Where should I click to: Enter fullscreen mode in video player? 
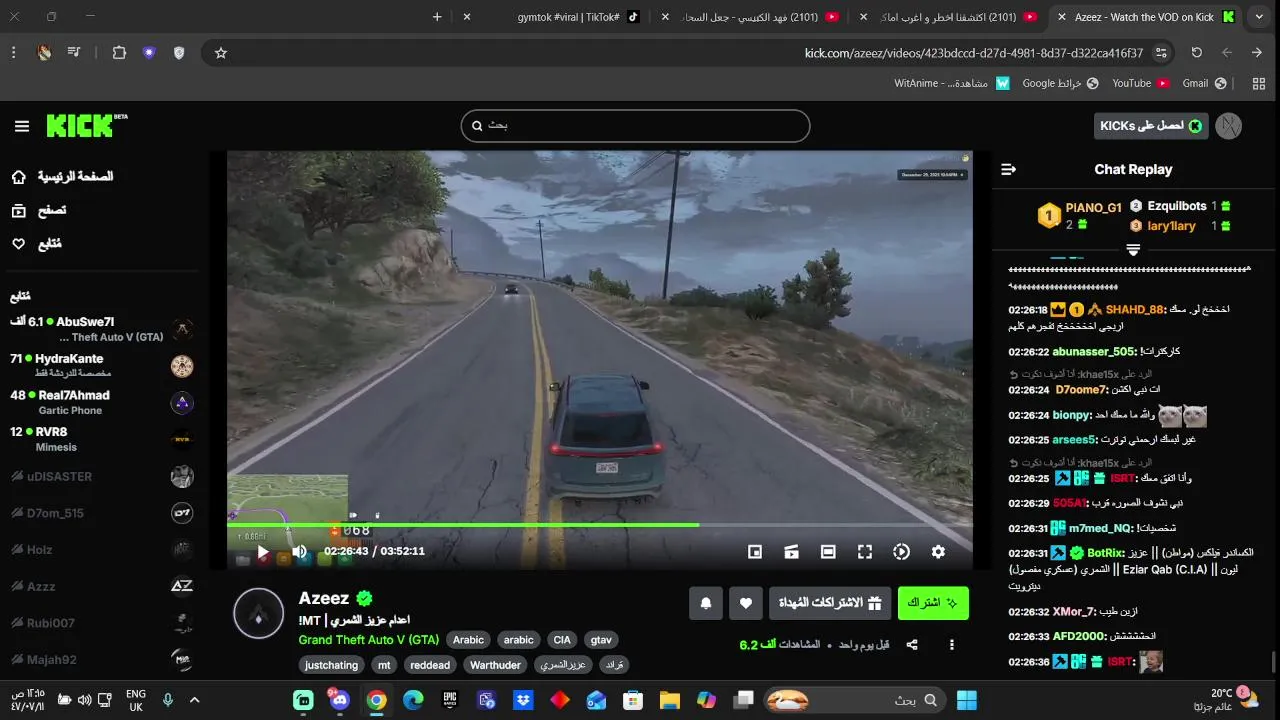tap(865, 551)
